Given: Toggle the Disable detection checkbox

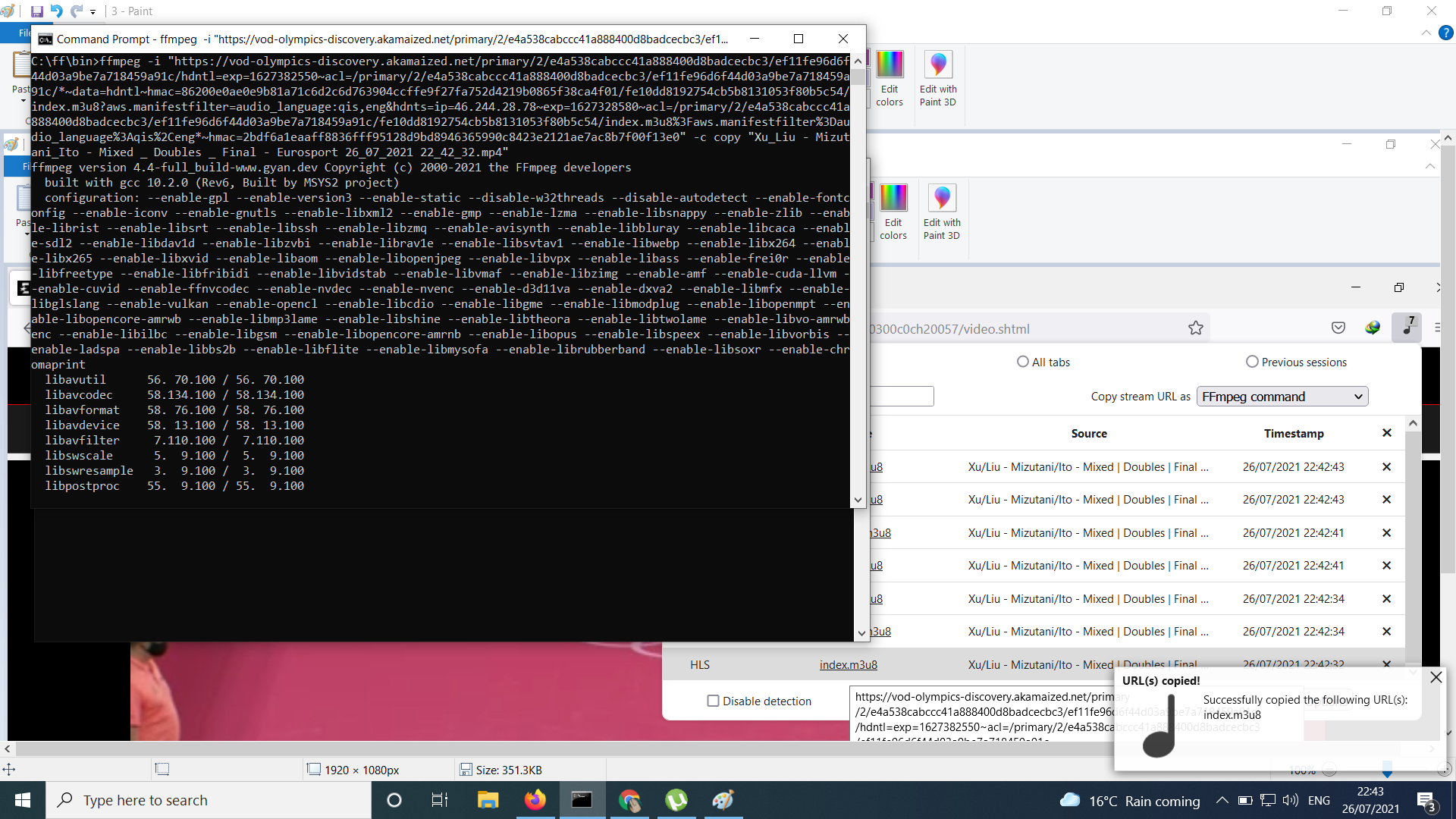Looking at the screenshot, I should click(713, 701).
